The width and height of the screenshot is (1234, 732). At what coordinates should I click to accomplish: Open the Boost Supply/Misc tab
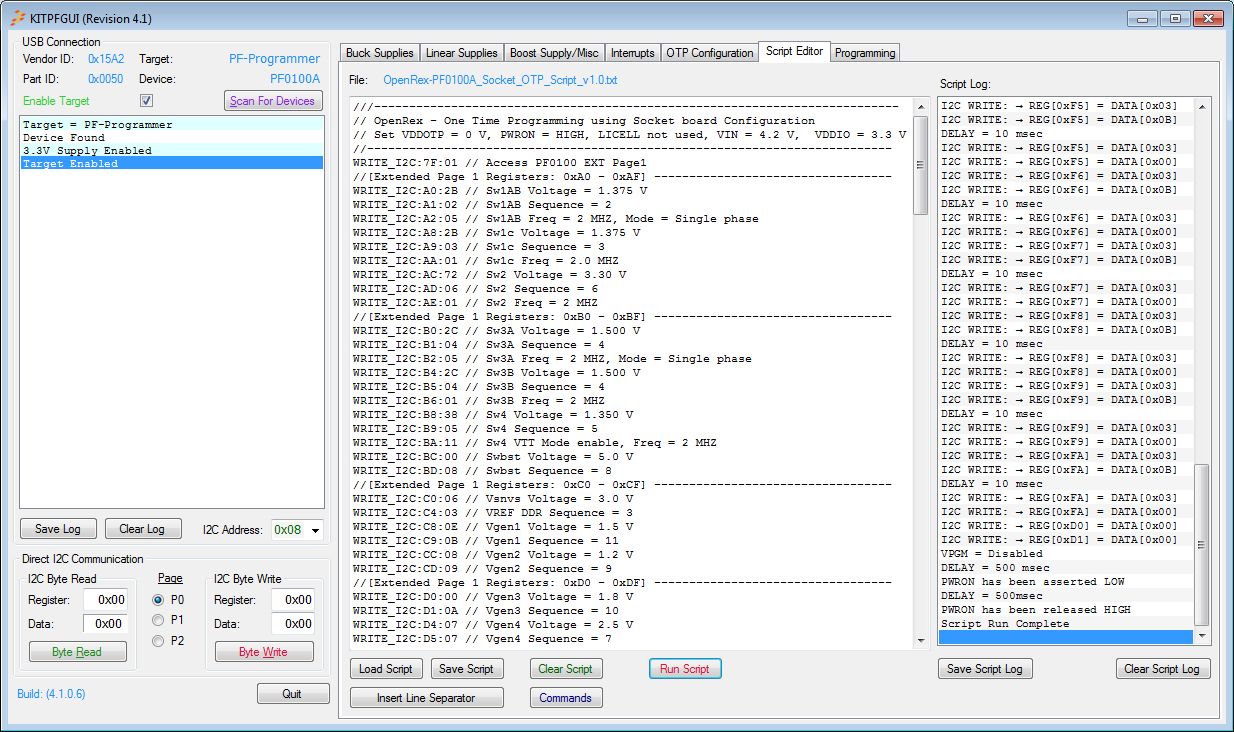(x=554, y=53)
